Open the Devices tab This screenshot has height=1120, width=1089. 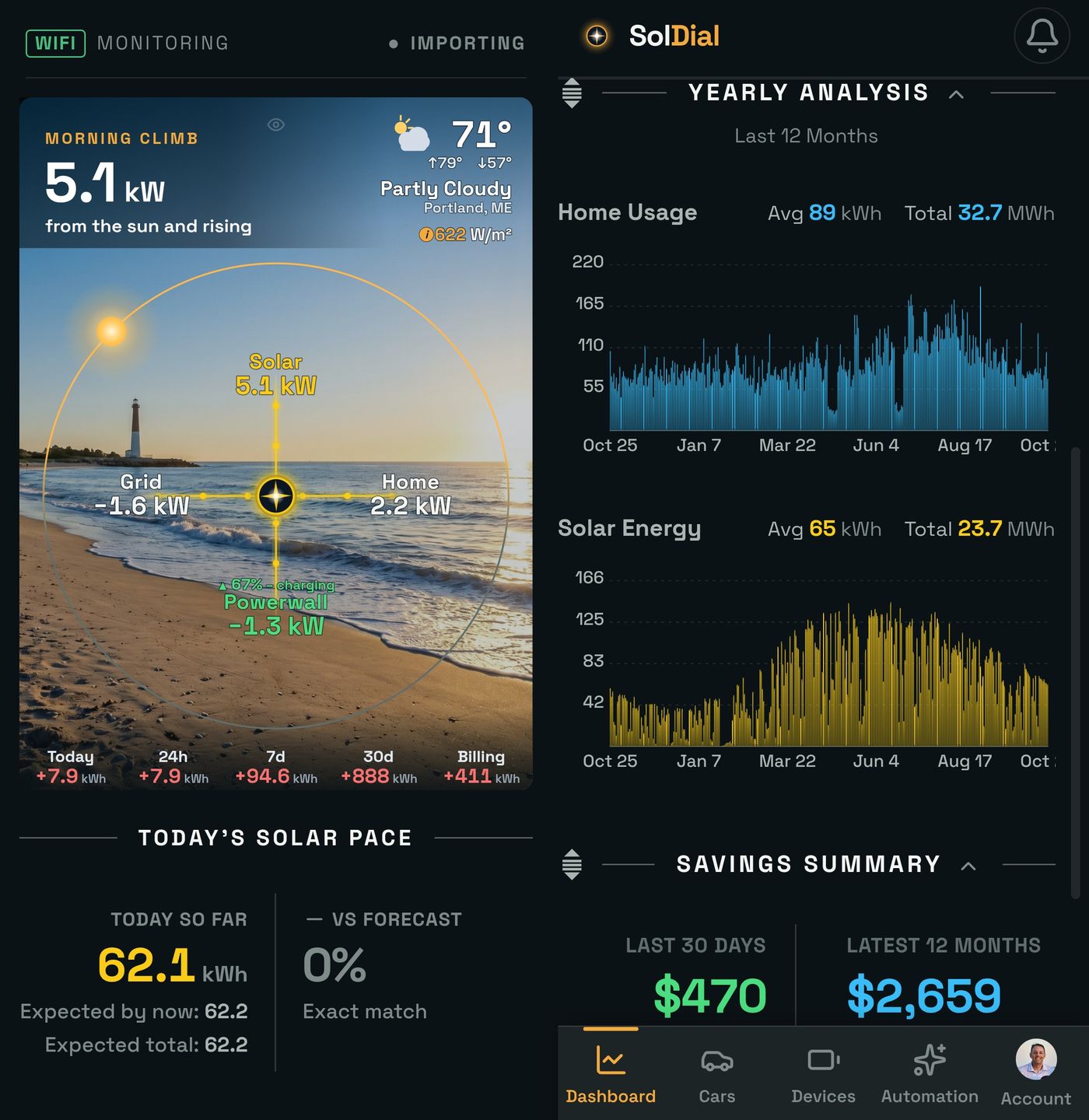click(x=823, y=1074)
